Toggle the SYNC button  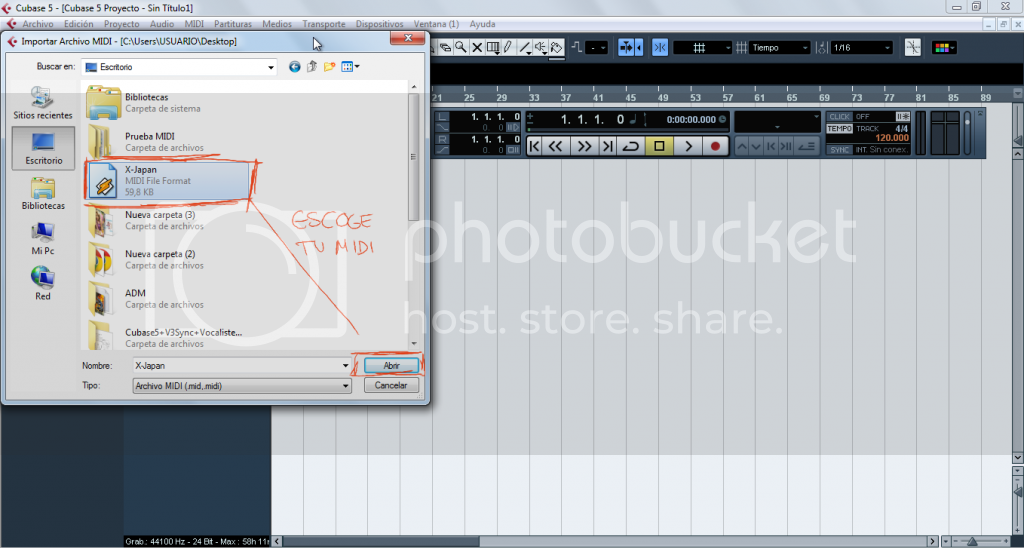(x=839, y=150)
